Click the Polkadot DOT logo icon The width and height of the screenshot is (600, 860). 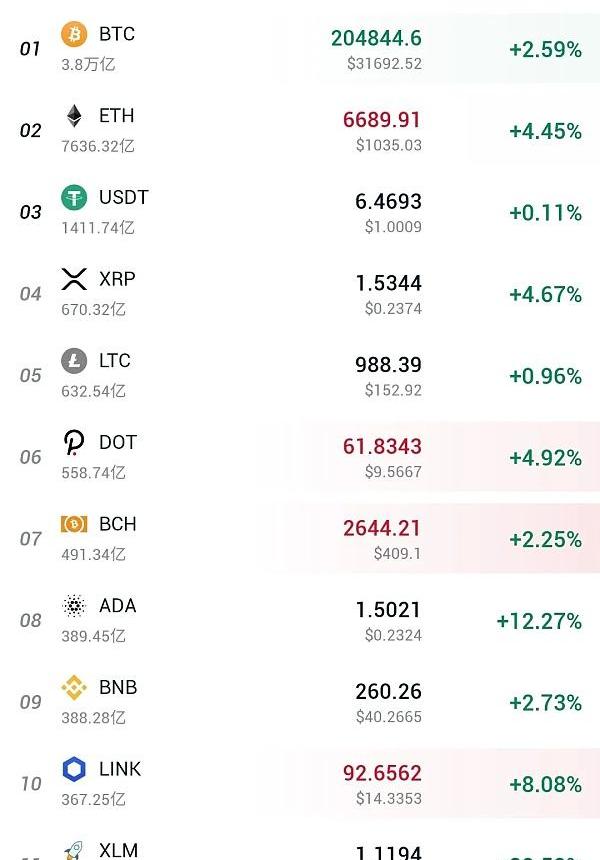pos(74,442)
